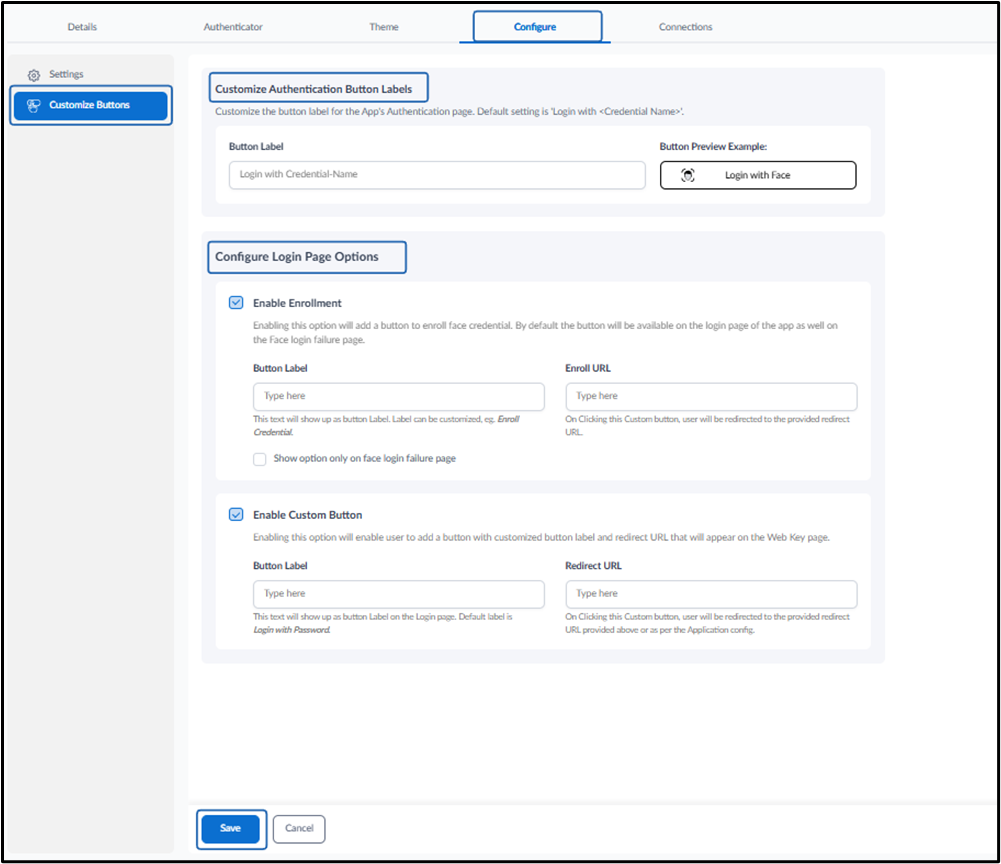Viewport: 1001px width, 864px height.
Task: Click the Configure Login Page Options heading
Action: click(x=297, y=257)
